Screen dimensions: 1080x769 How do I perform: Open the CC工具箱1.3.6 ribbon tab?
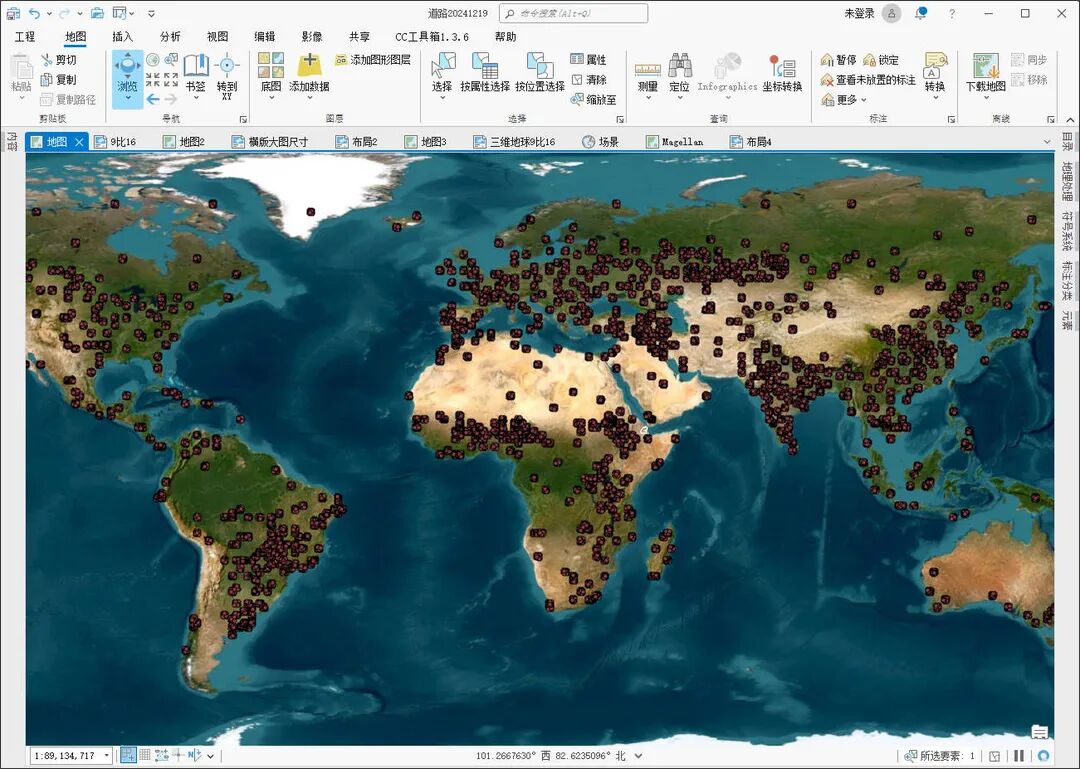432,37
